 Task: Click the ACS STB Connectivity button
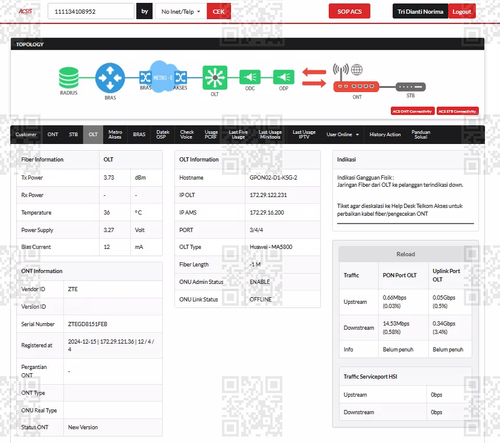pyautogui.click(x=457, y=111)
